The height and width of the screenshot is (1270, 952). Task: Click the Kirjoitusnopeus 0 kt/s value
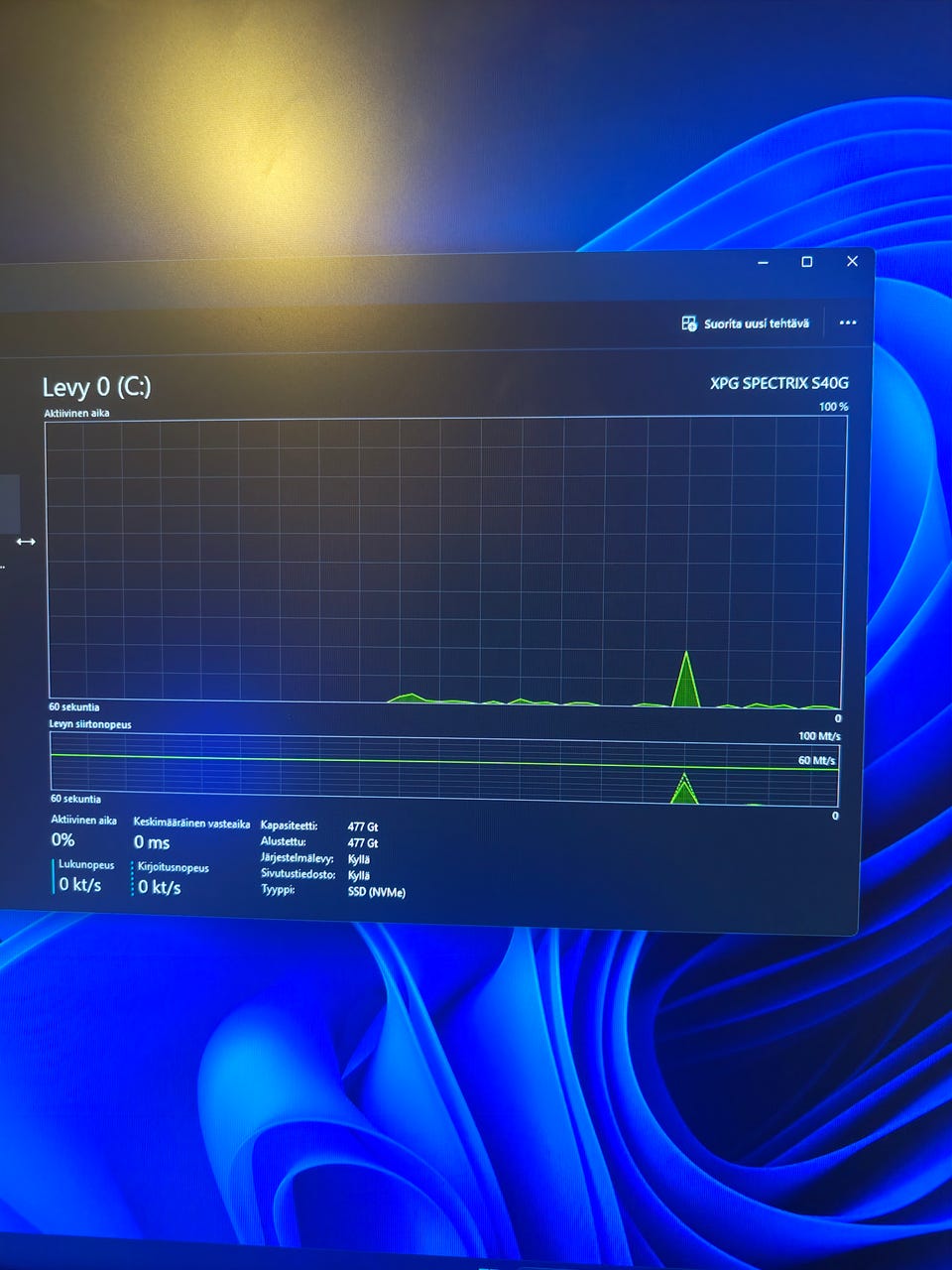click(159, 887)
